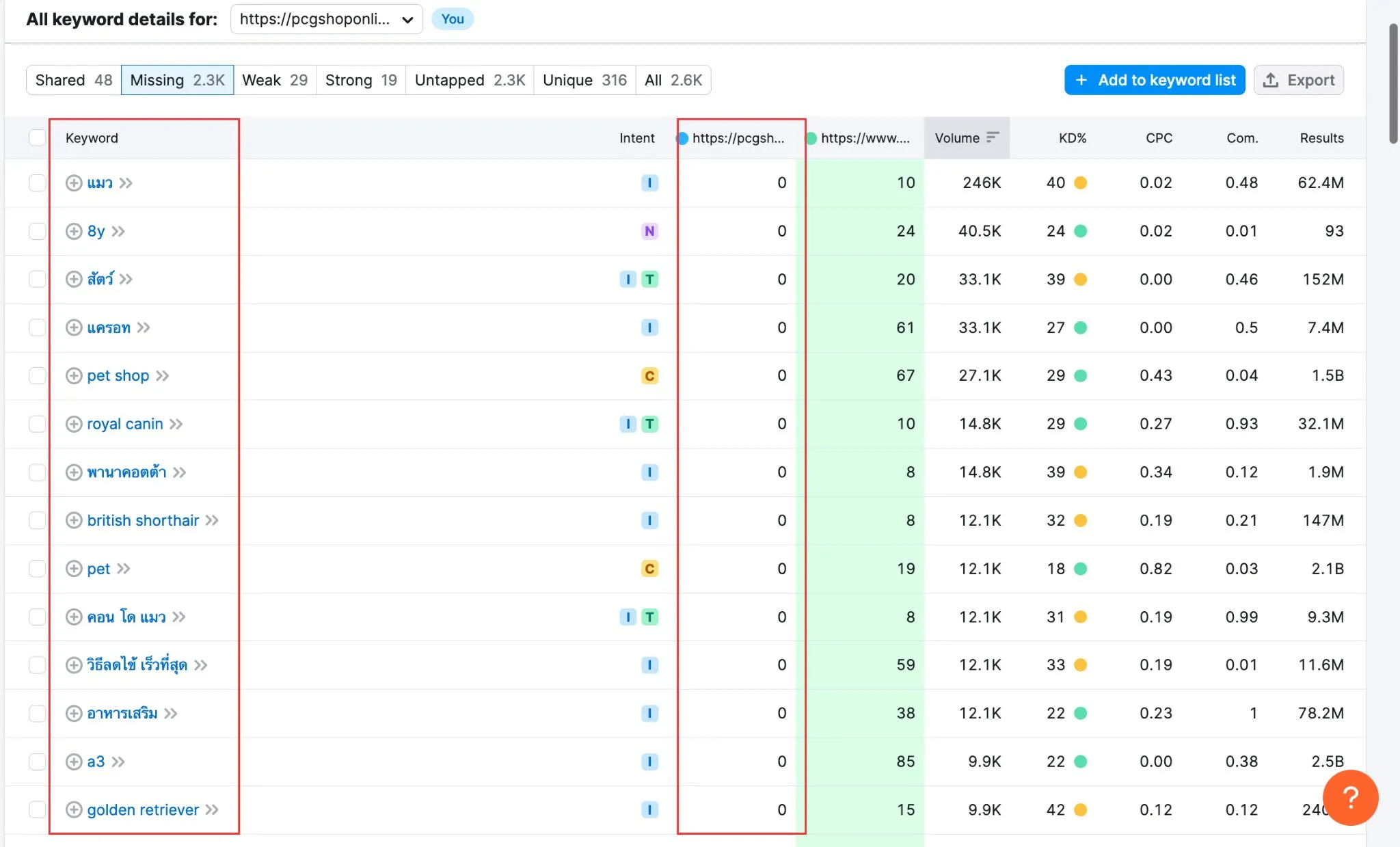1400x847 pixels.
Task: Click Navigational intent badge in '8y' row
Action: pos(649,231)
